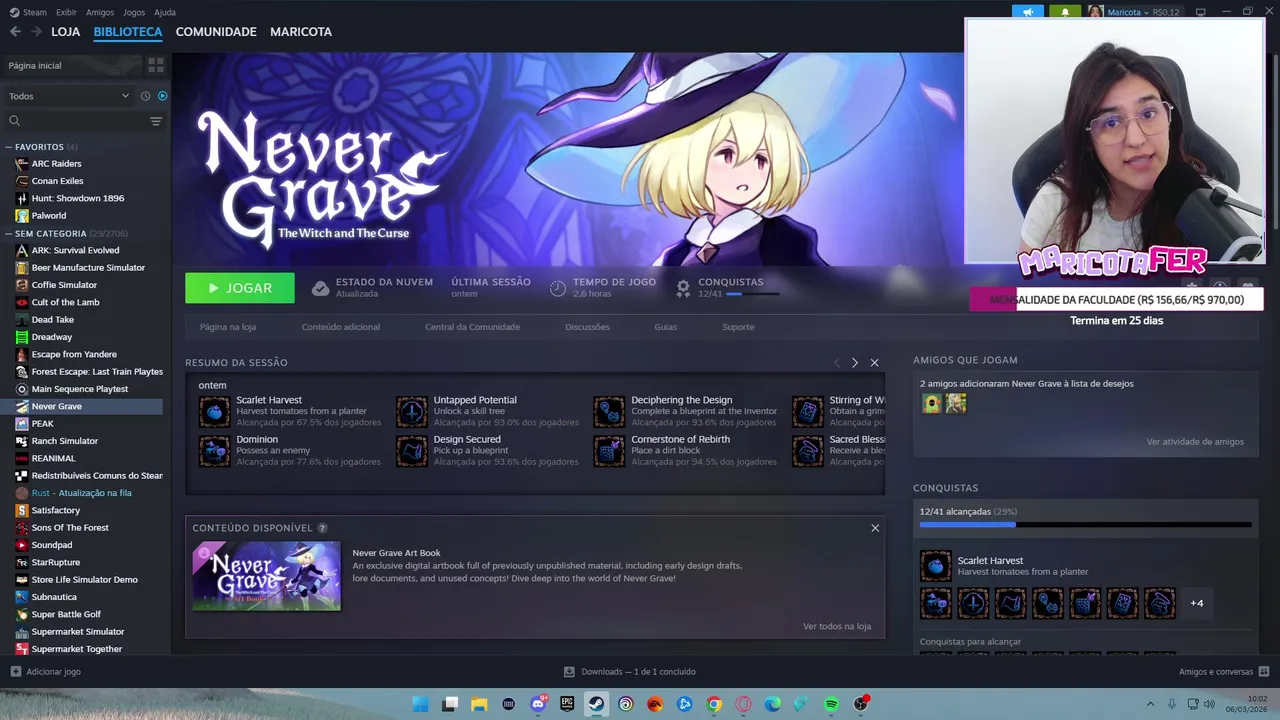Screen dimensions: 1280x720
Task: Open Amigos e conversas panel
Action: pos(1224,672)
